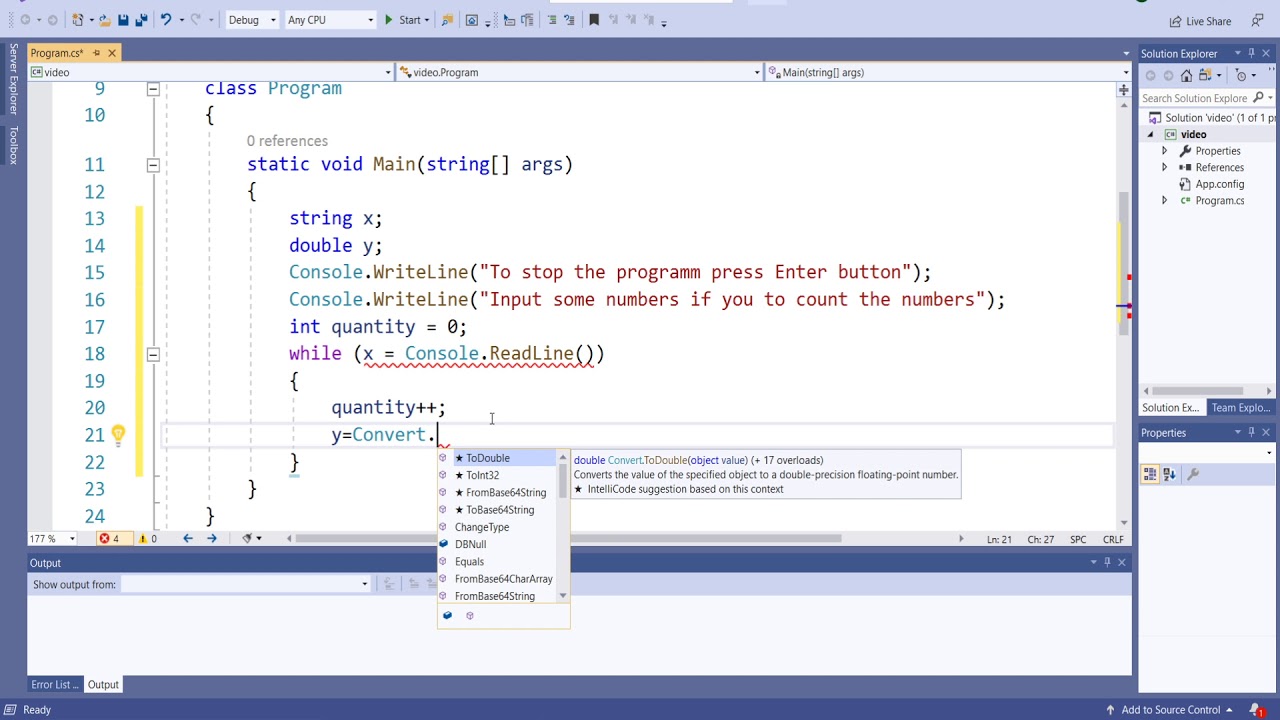Click the Save icon in the toolbar
Image resolution: width=1280 pixels, height=720 pixels.
pyautogui.click(x=123, y=20)
